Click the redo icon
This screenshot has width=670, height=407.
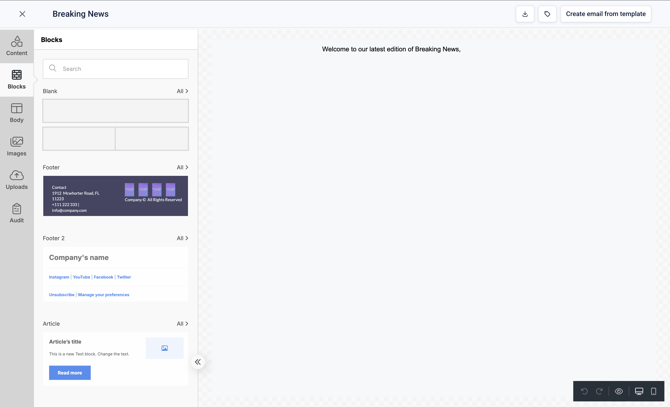pos(599,391)
